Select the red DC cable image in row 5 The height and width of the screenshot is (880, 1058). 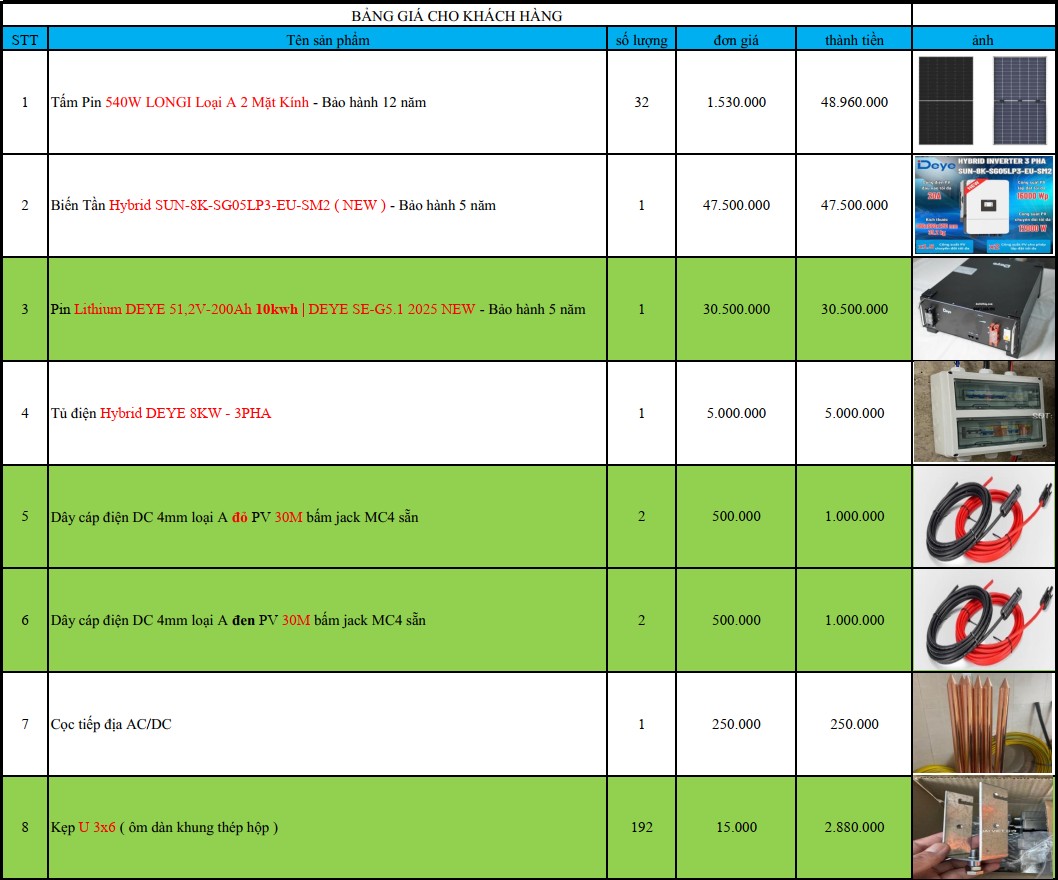tap(984, 516)
